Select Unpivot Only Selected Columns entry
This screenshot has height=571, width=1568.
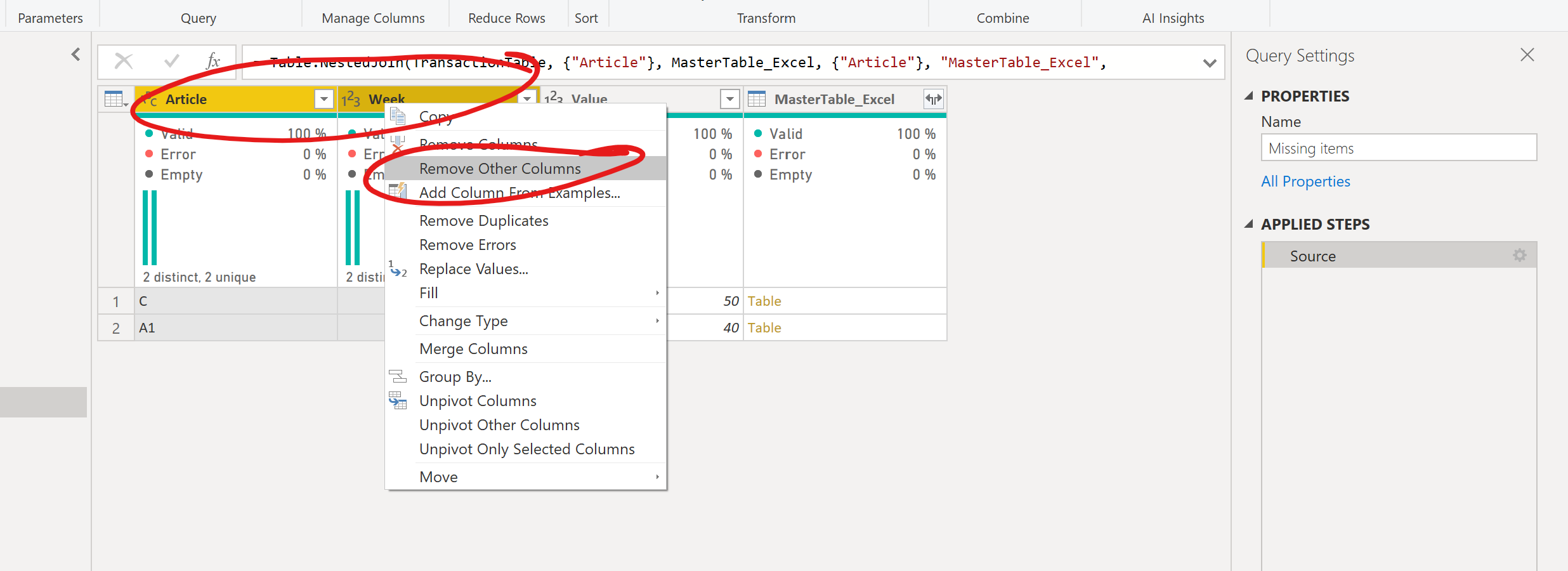tap(526, 449)
